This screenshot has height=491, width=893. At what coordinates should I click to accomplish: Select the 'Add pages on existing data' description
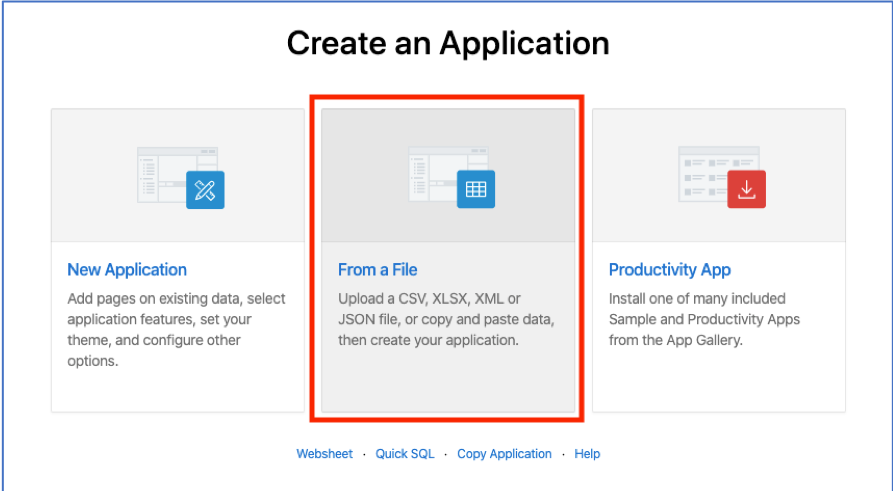[177, 330]
